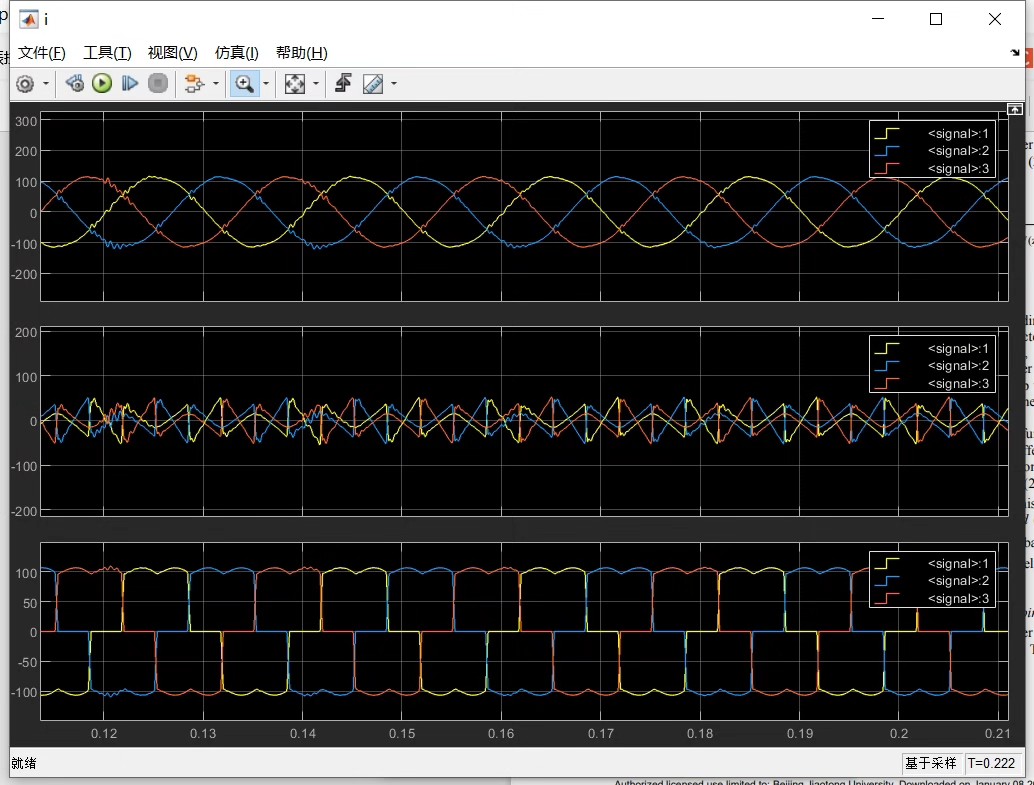Open the 视图(V) menu
Image resolution: width=1034 pixels, height=785 pixels.
(x=172, y=53)
